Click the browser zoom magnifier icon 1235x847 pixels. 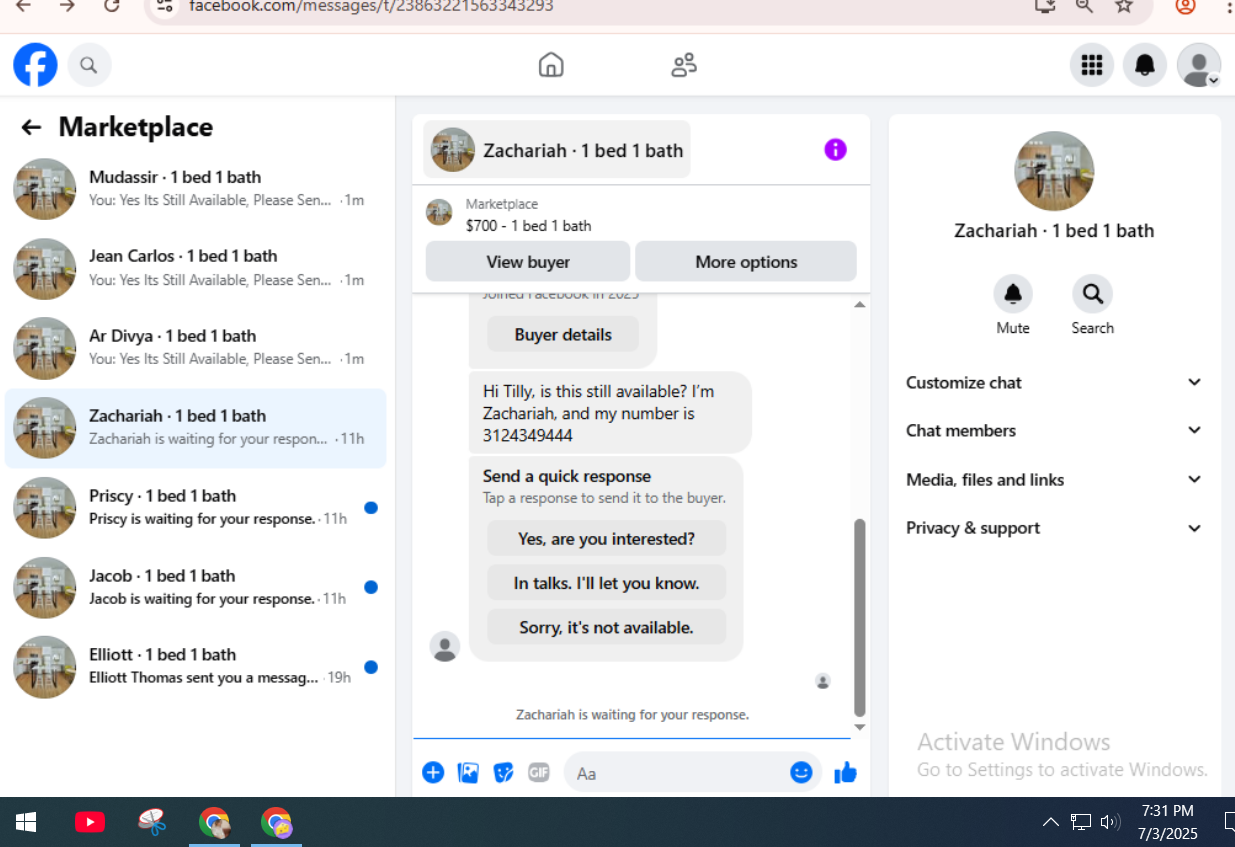tap(1084, 5)
